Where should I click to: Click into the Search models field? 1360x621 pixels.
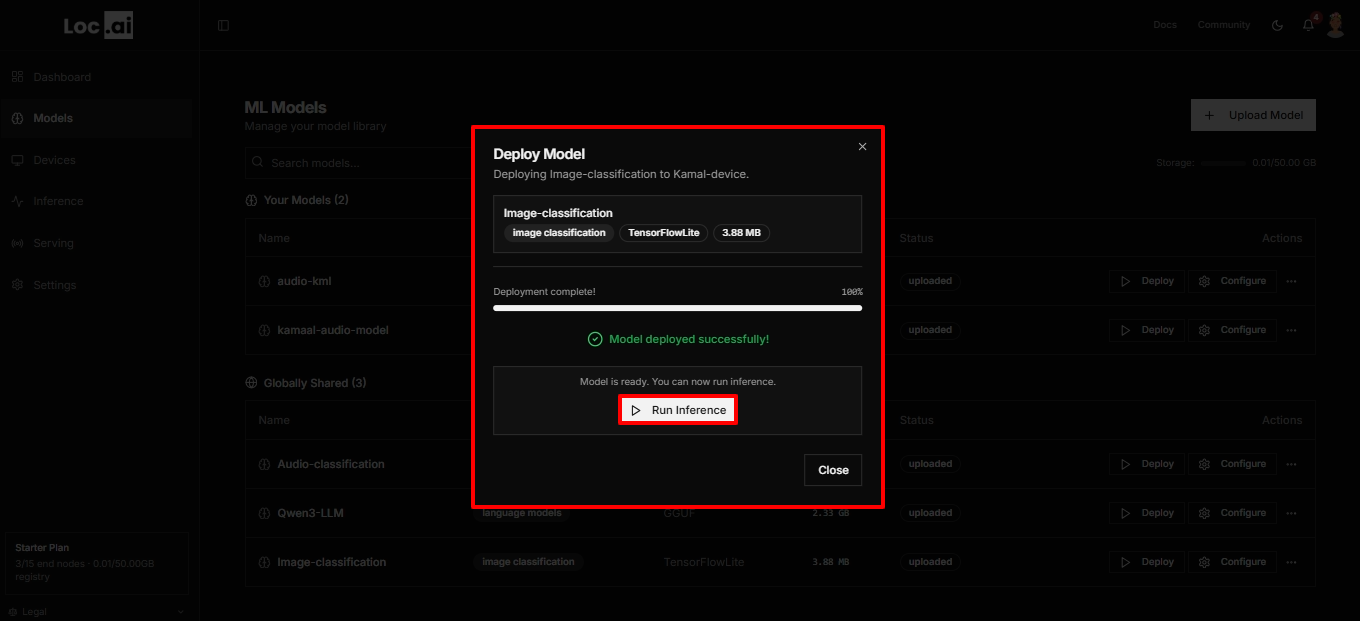(358, 163)
